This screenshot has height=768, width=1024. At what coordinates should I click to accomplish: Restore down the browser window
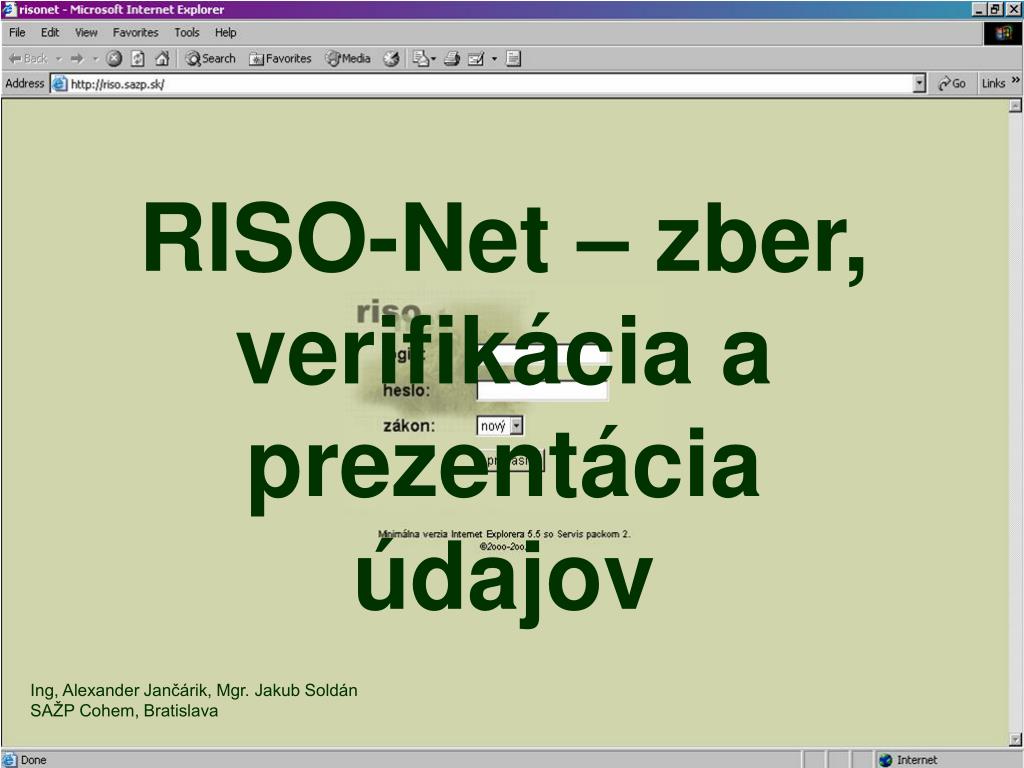coord(996,9)
